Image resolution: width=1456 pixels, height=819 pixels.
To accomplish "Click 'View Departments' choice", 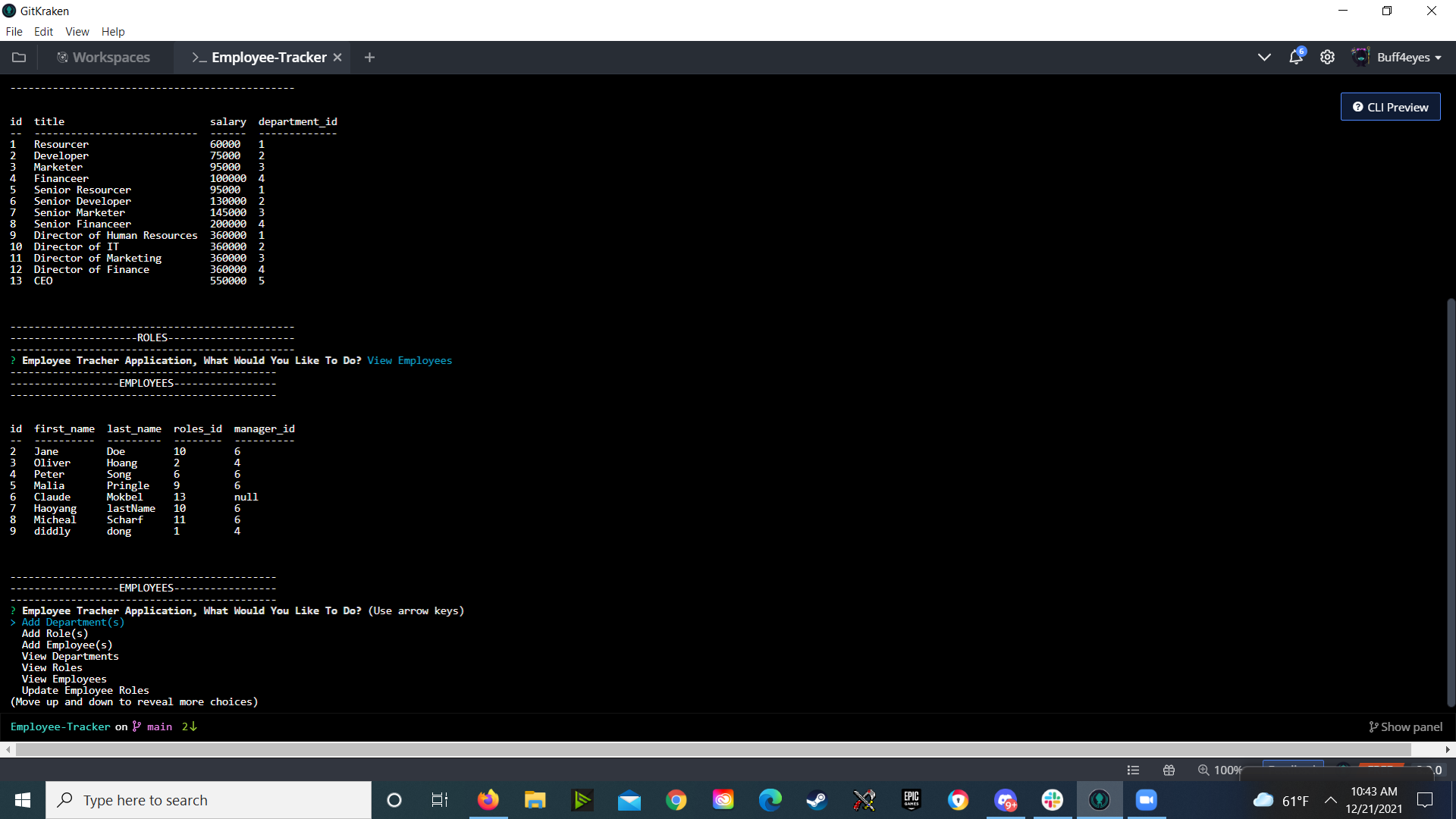I will (70, 656).
